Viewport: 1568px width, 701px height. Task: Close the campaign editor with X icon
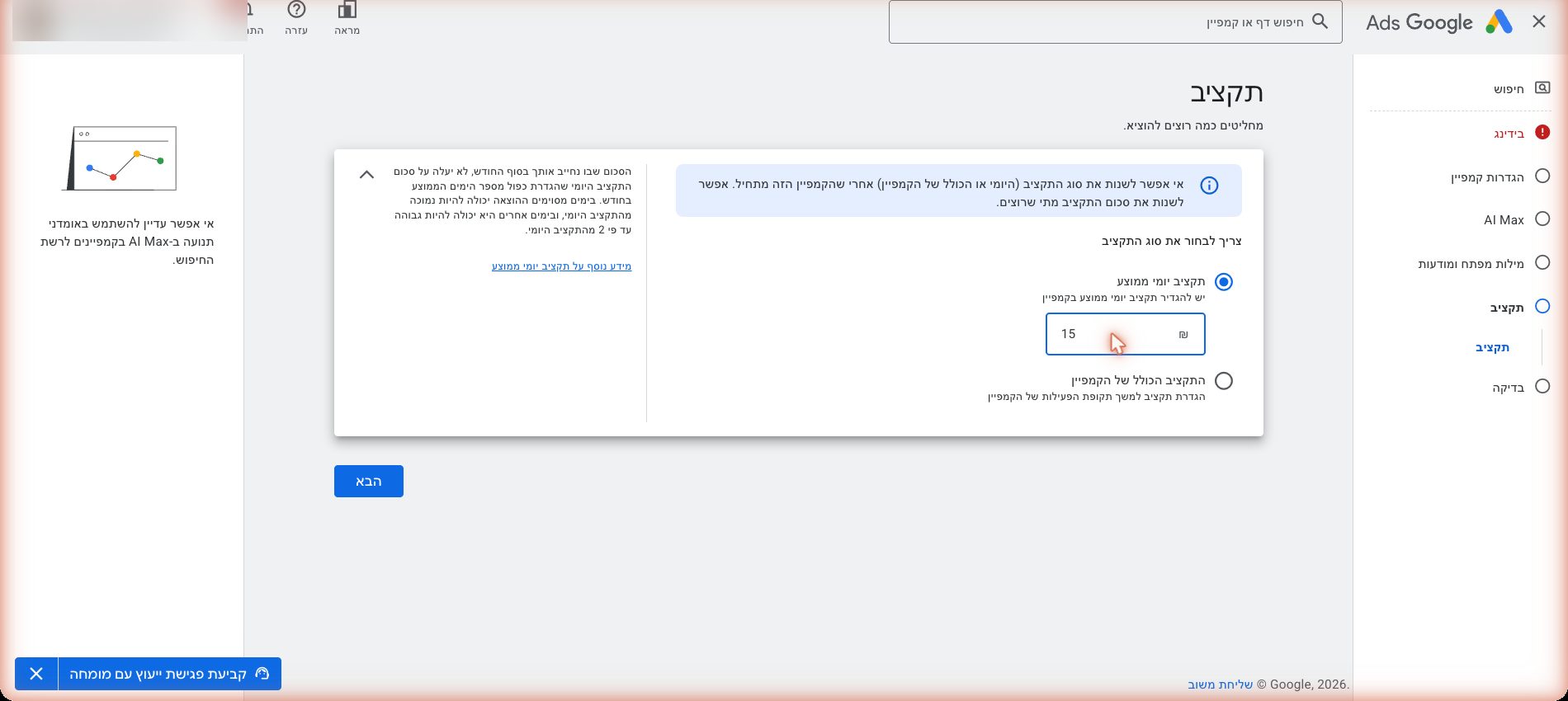pos(1539,22)
